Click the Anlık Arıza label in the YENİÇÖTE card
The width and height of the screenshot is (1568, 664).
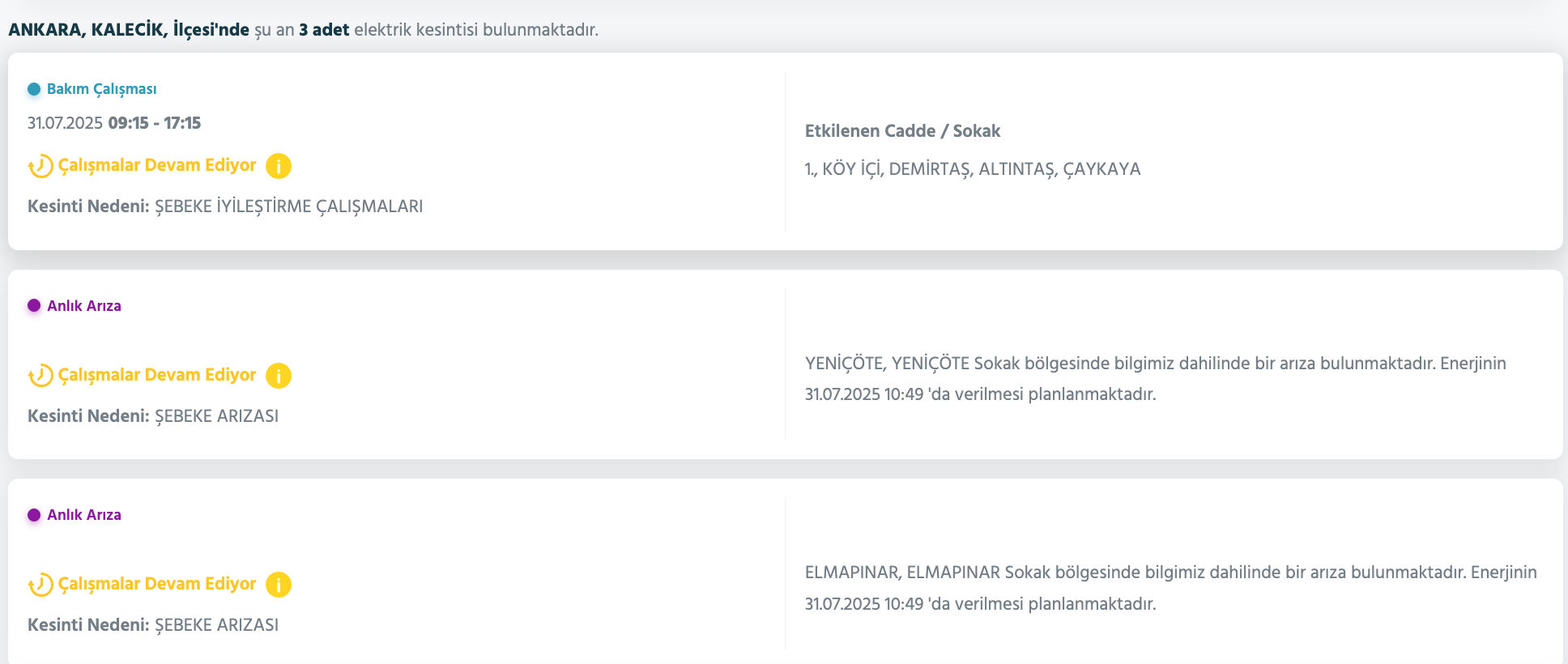tap(84, 306)
